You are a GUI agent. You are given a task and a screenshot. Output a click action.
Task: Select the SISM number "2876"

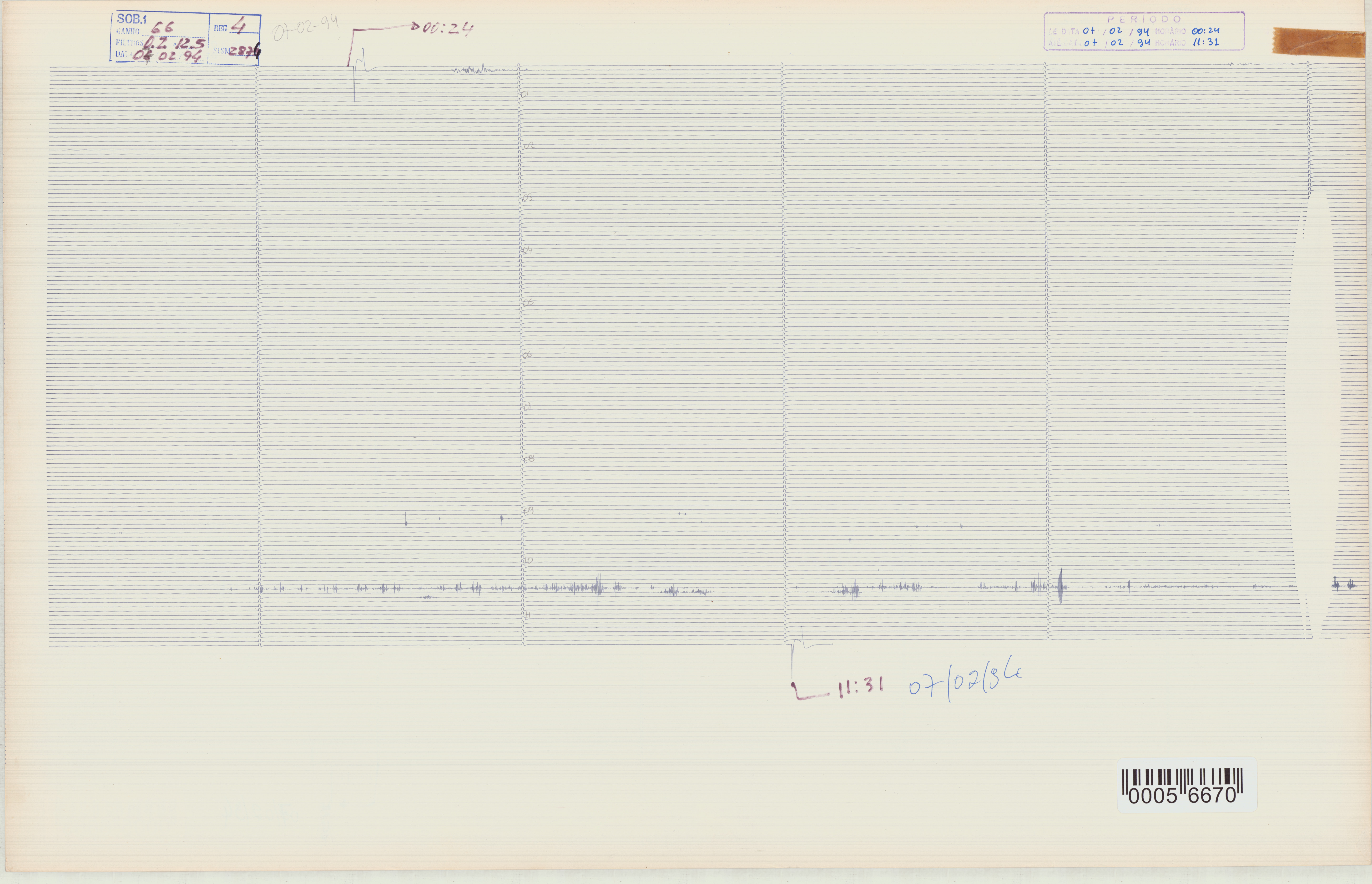[246, 51]
